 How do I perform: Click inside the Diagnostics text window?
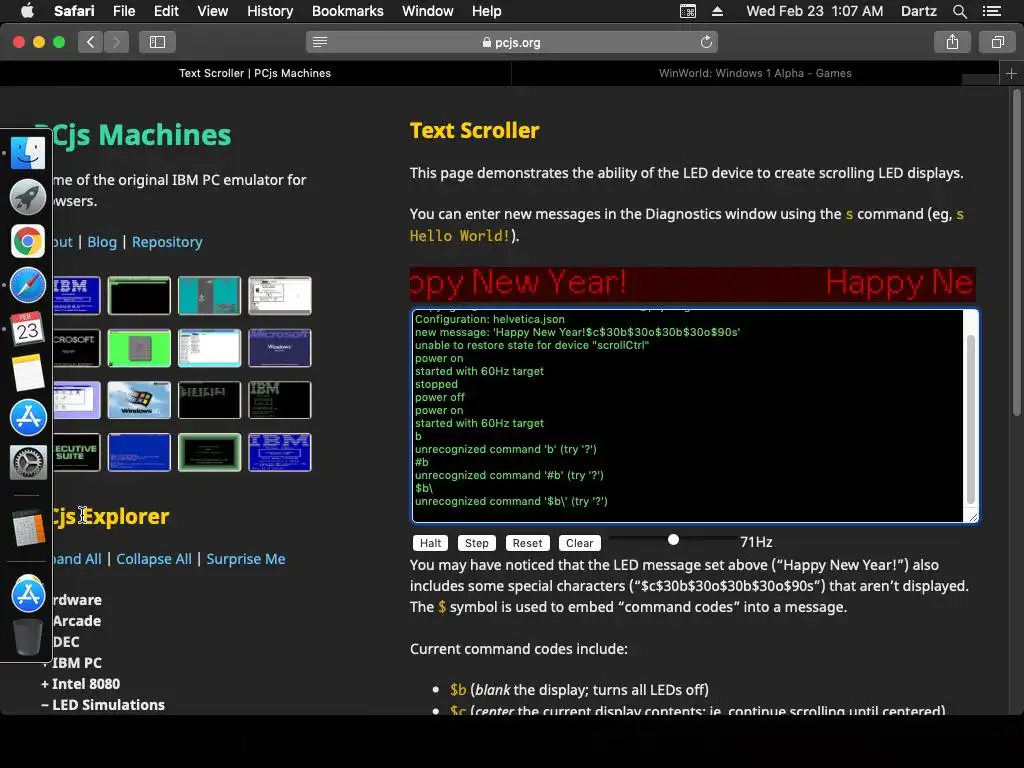(687, 416)
